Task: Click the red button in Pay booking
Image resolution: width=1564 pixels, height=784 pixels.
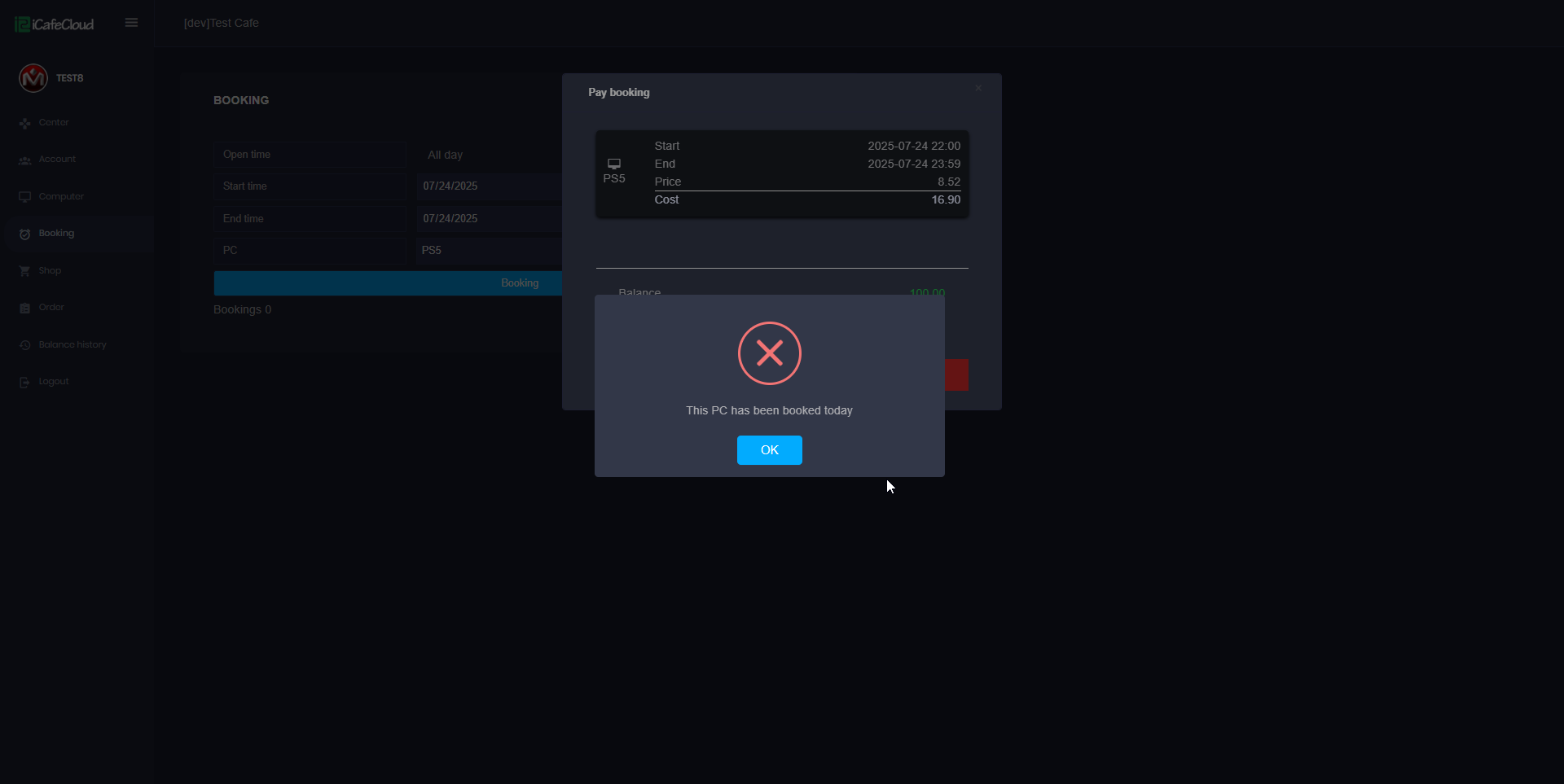Action: pyautogui.click(x=956, y=375)
